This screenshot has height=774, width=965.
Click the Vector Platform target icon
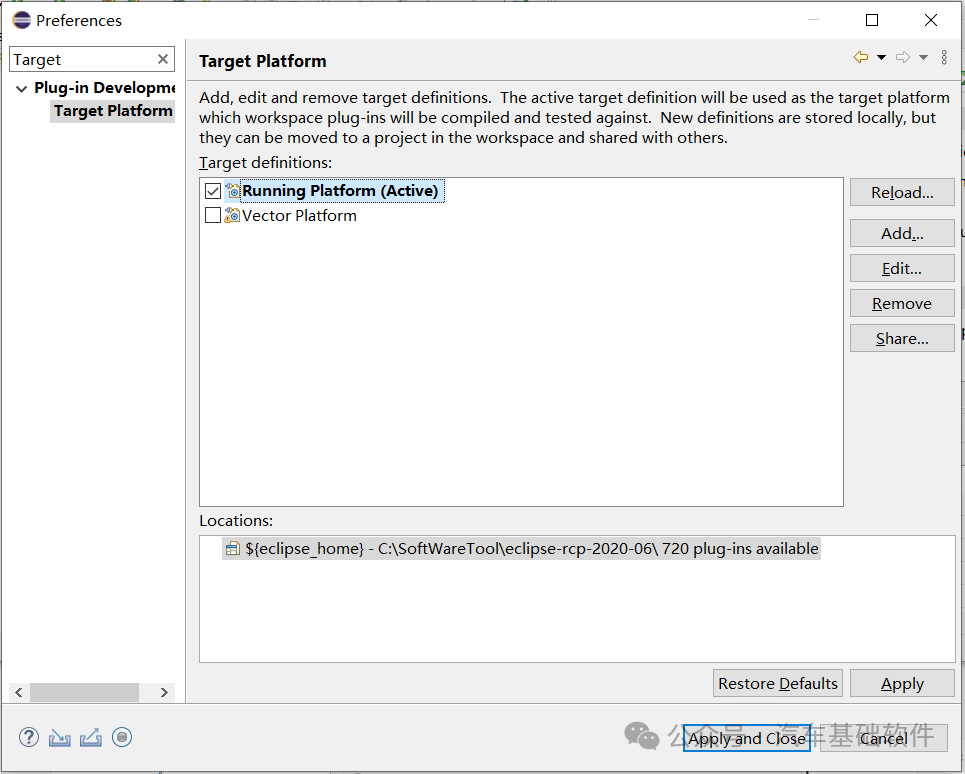click(232, 215)
